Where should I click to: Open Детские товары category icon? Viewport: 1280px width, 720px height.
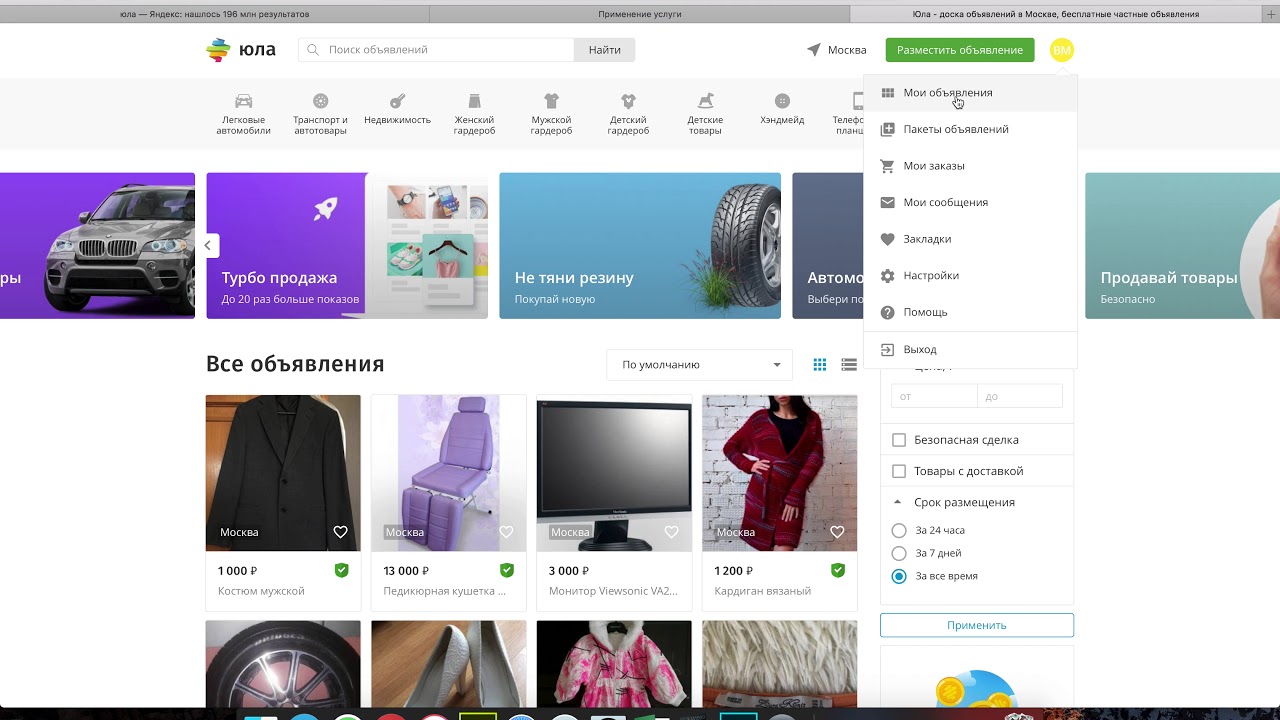[x=705, y=101]
